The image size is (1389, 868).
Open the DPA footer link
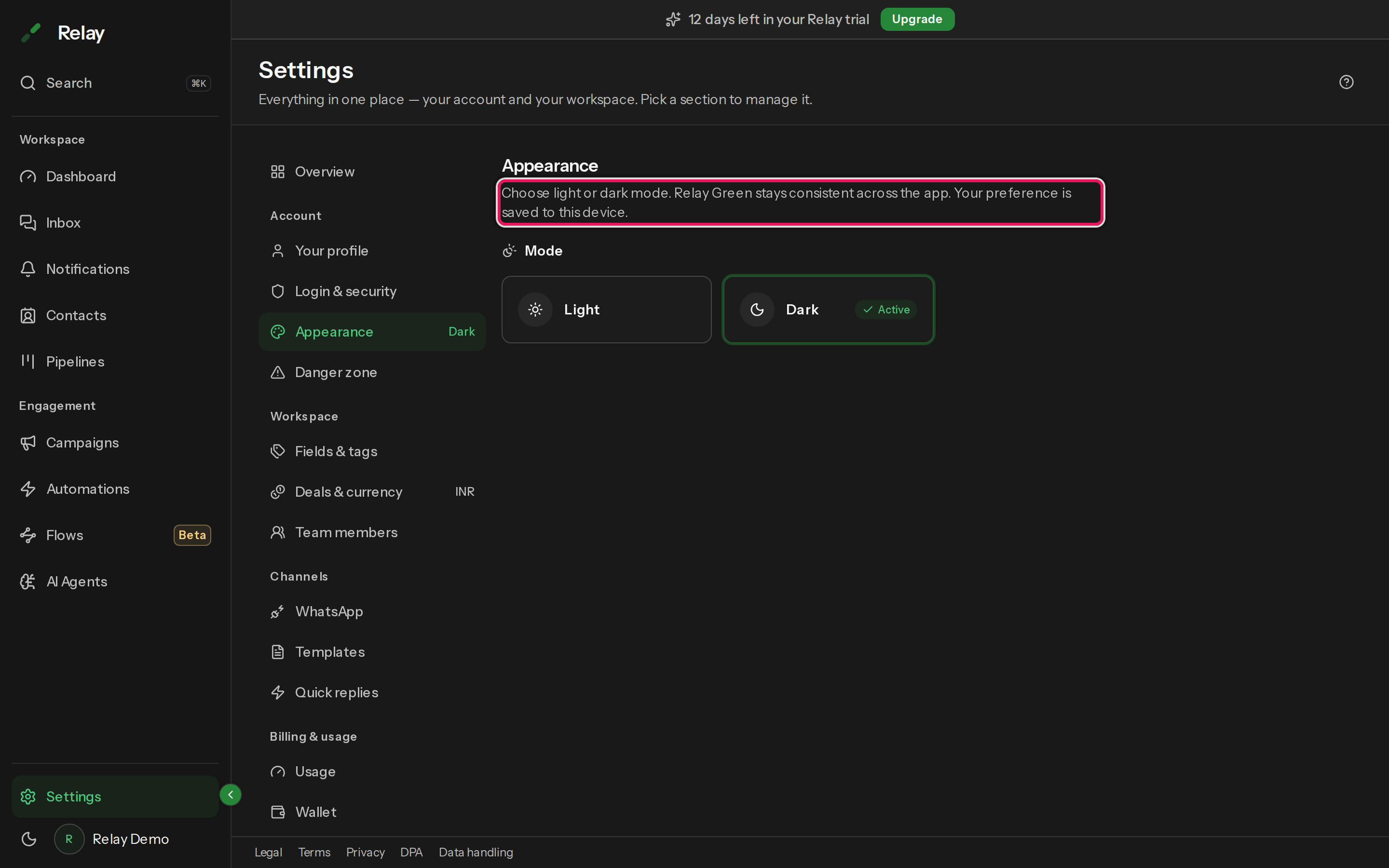(411, 853)
